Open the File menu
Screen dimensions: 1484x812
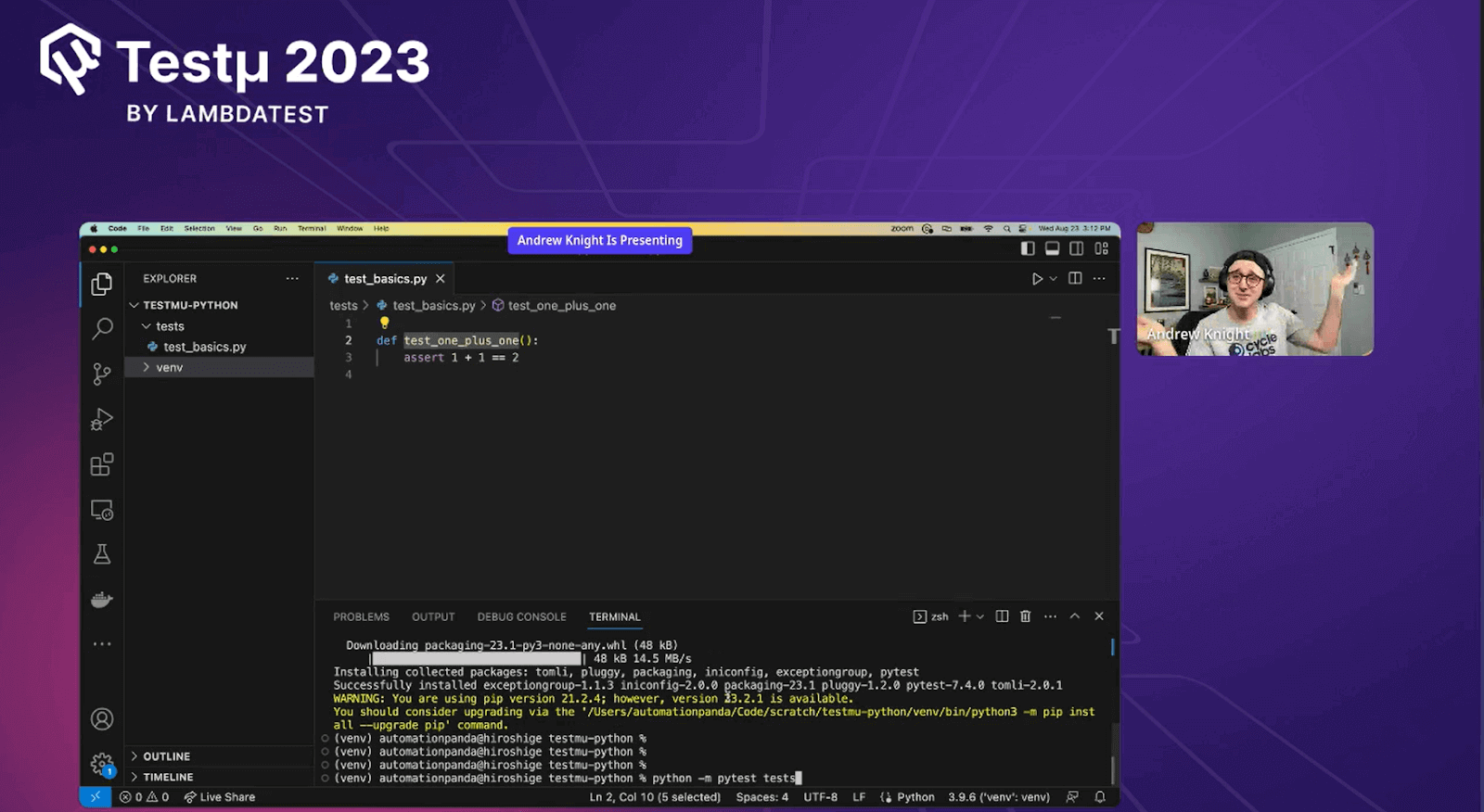pyautogui.click(x=144, y=228)
